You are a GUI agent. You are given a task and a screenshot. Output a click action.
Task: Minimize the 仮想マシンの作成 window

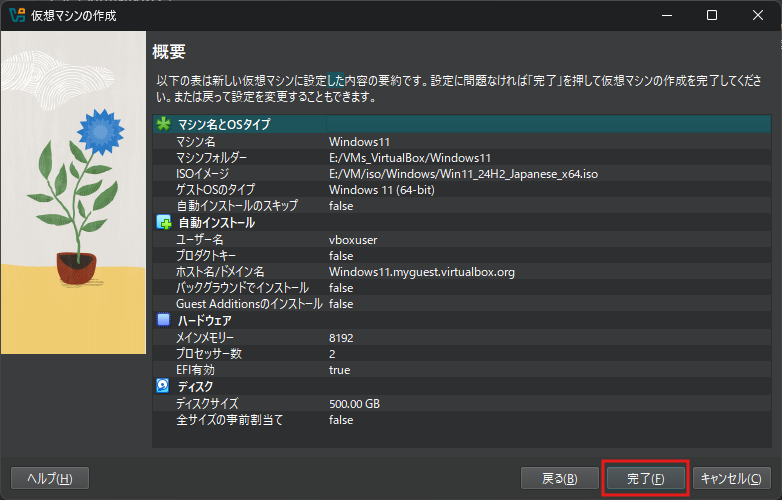(x=667, y=15)
